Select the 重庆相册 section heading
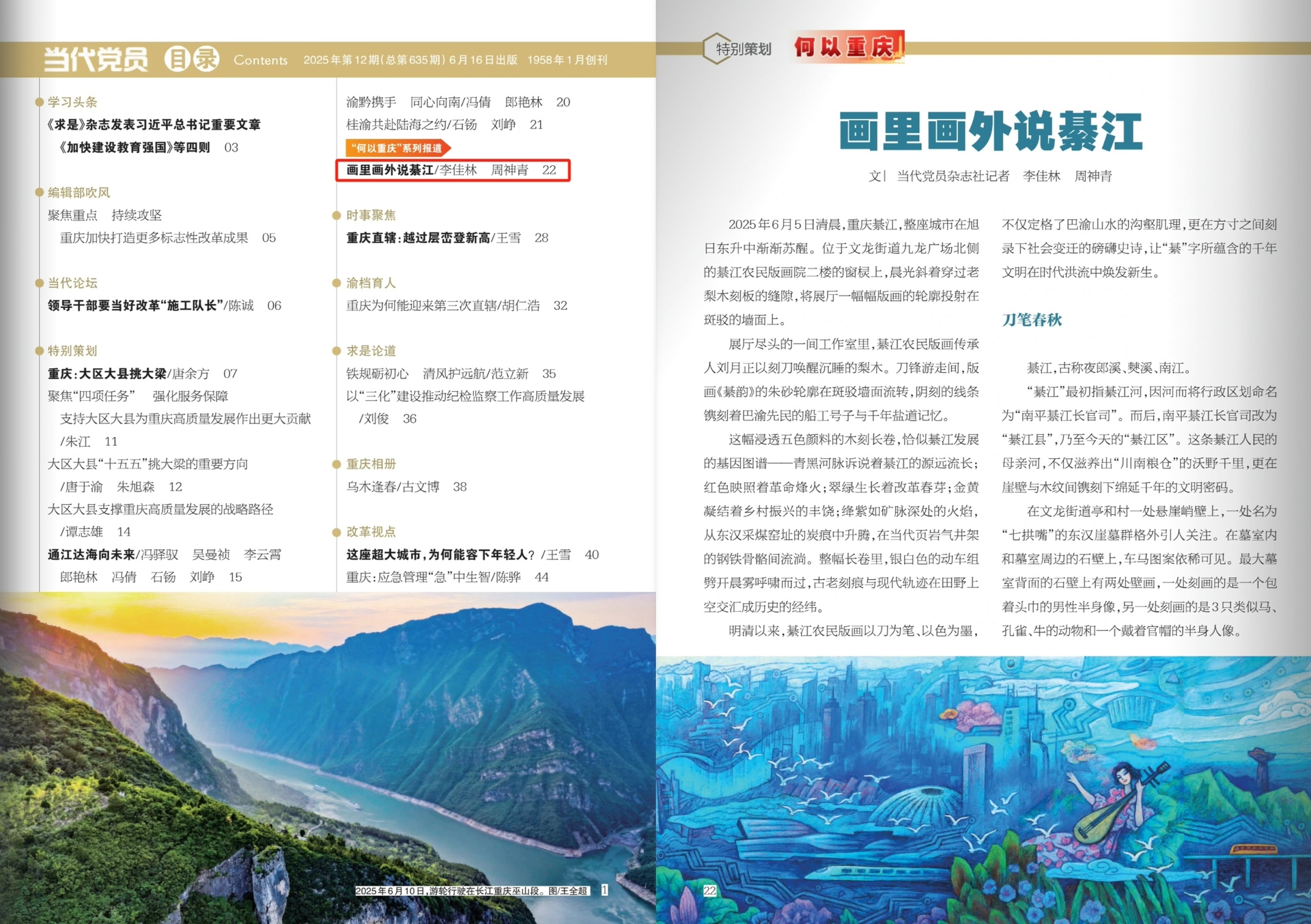The image size is (1311, 924). click(x=371, y=464)
